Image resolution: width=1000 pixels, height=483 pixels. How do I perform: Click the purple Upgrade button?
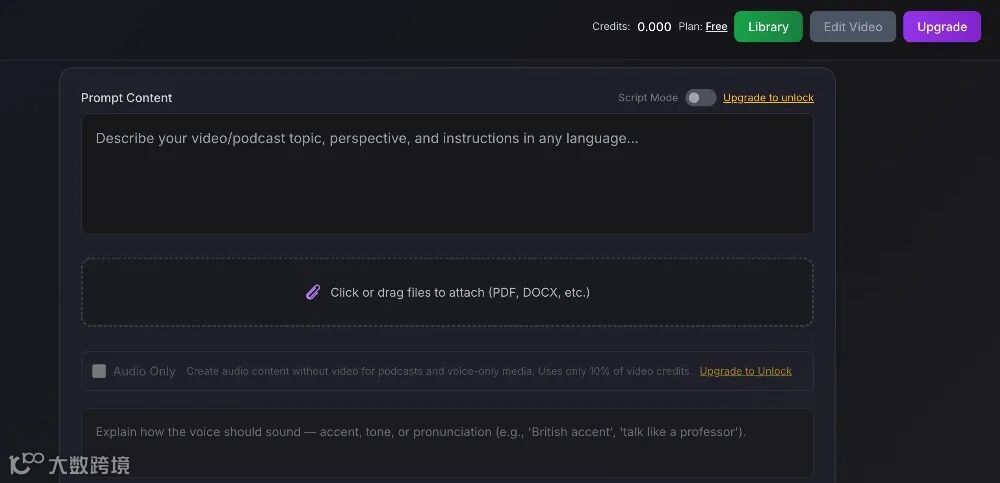[x=941, y=27]
